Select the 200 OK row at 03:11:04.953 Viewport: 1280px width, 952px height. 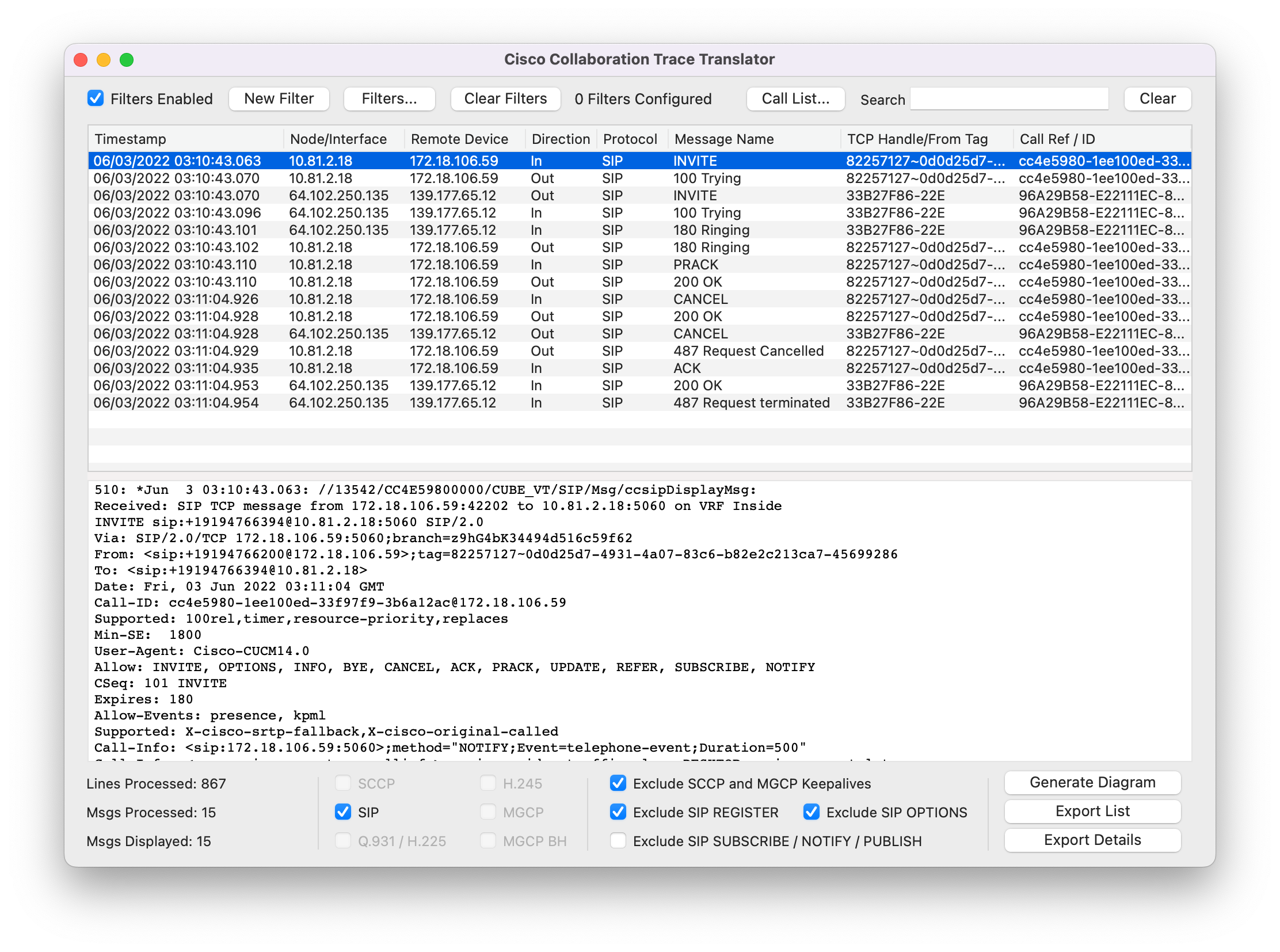tap(639, 386)
